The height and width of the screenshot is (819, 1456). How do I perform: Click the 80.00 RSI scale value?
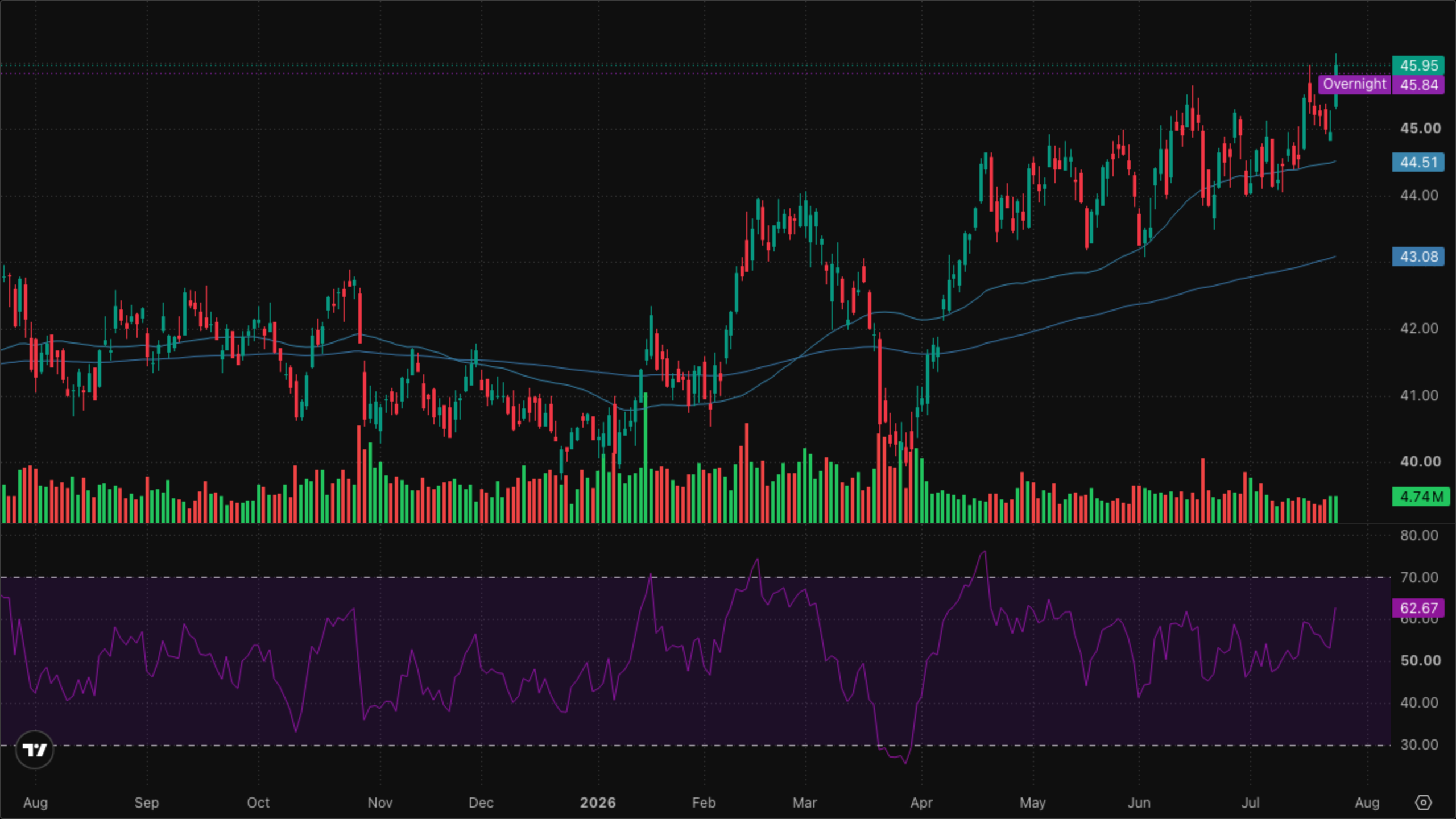coord(1419,535)
